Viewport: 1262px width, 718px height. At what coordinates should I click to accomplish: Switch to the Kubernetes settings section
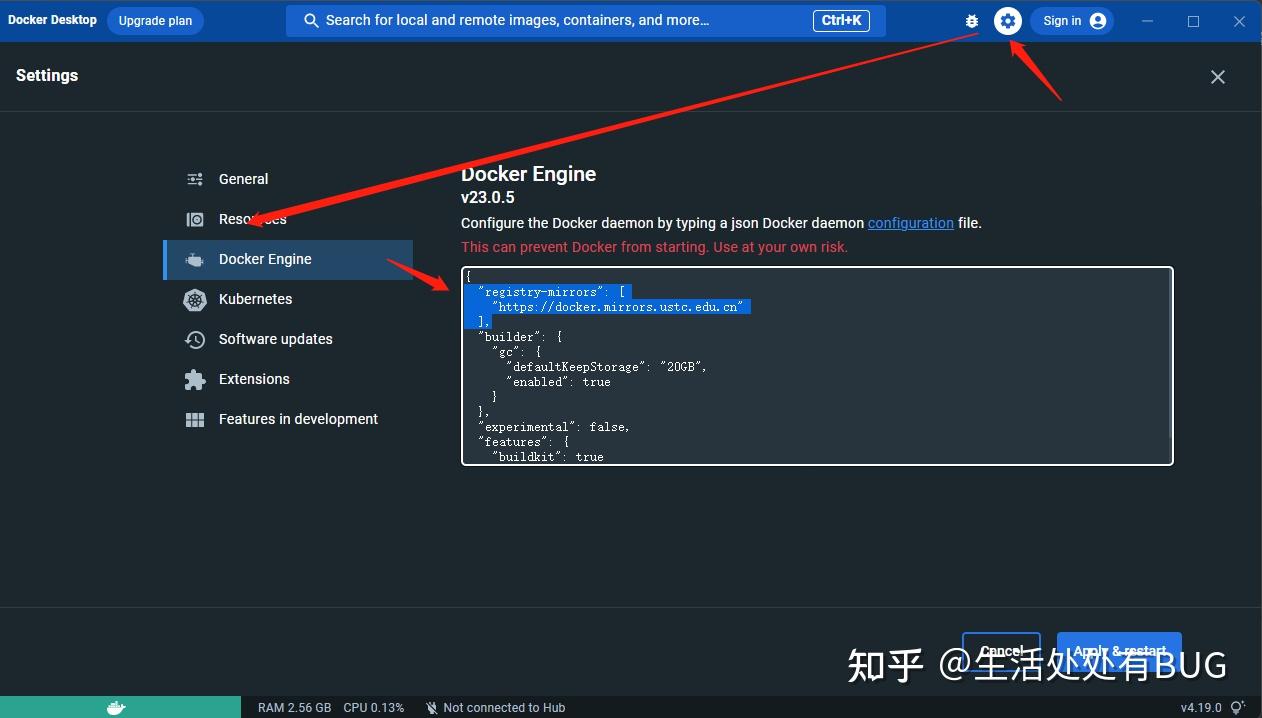(255, 299)
